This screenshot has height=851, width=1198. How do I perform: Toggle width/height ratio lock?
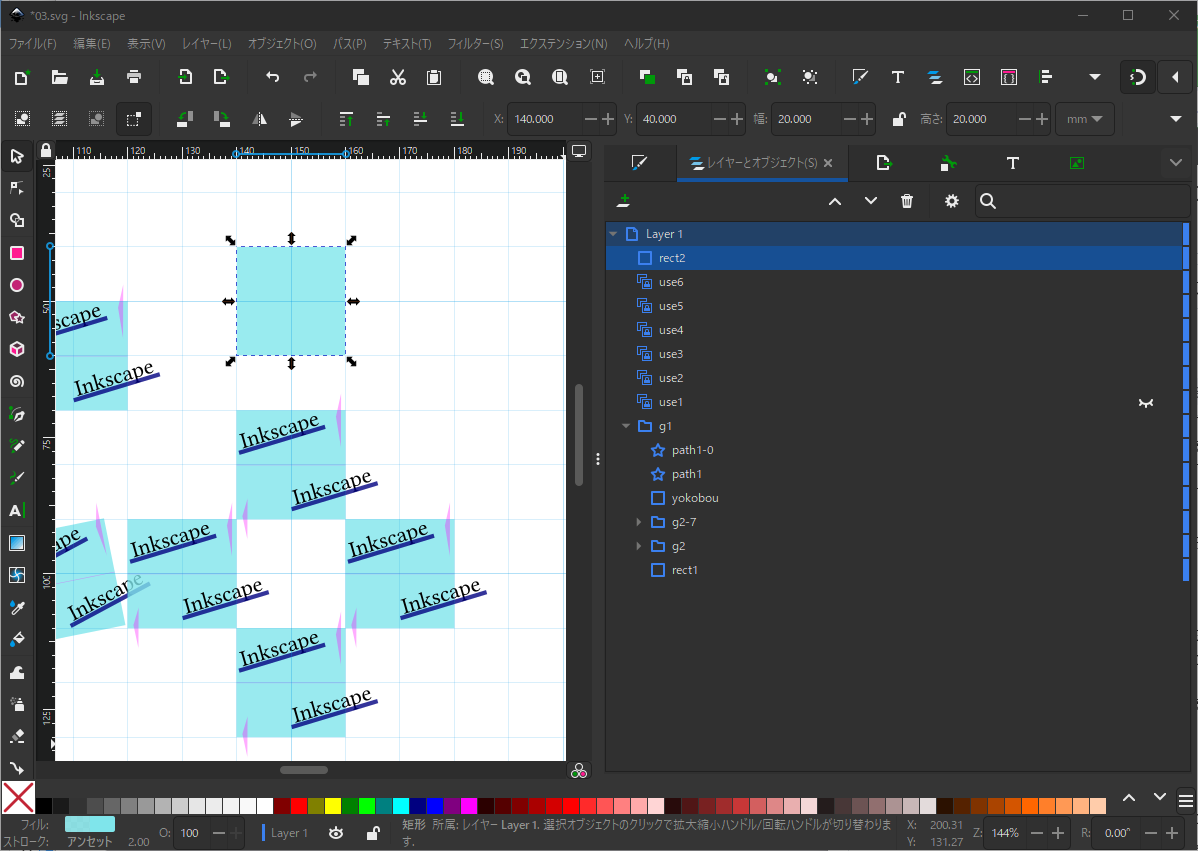[898, 119]
